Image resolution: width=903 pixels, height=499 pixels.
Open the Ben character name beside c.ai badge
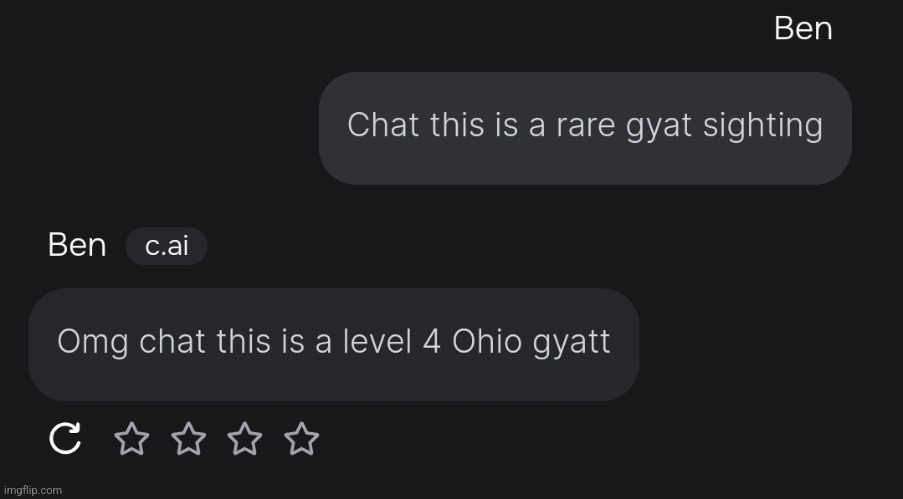pos(77,246)
